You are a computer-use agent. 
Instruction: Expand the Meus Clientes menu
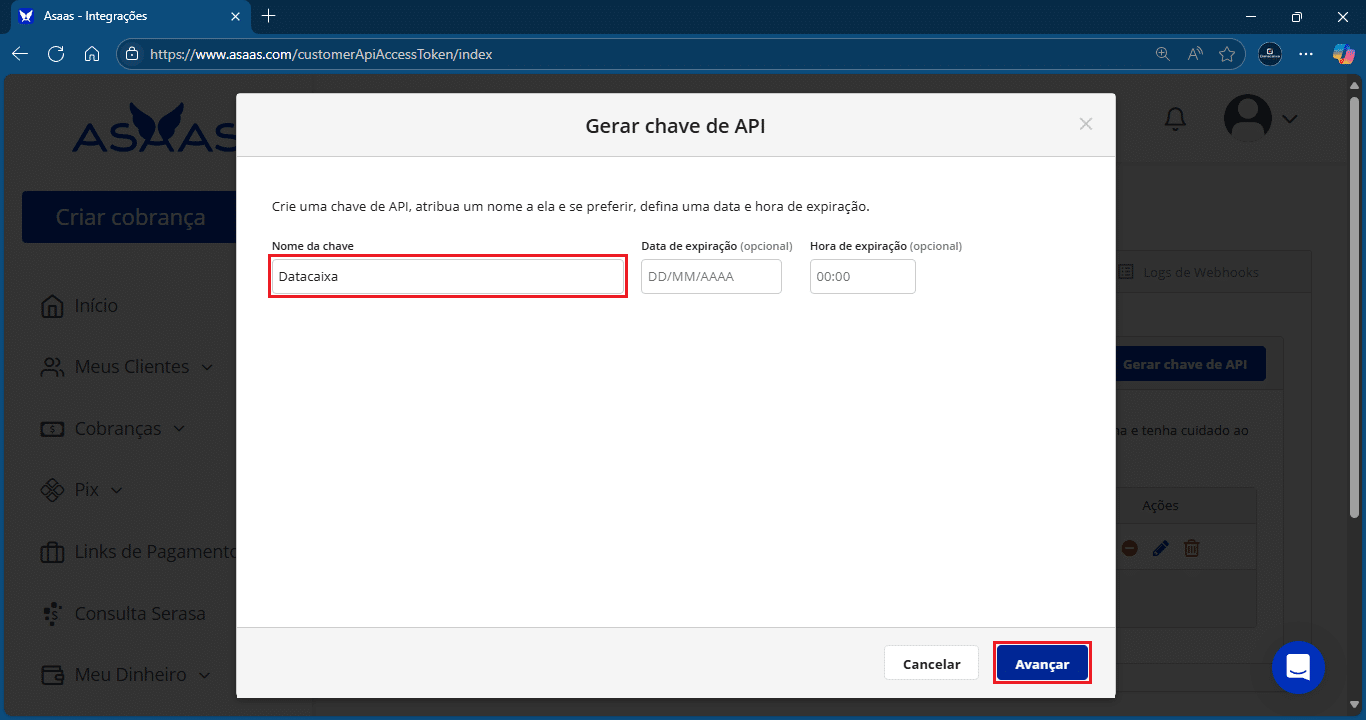[x=208, y=367]
